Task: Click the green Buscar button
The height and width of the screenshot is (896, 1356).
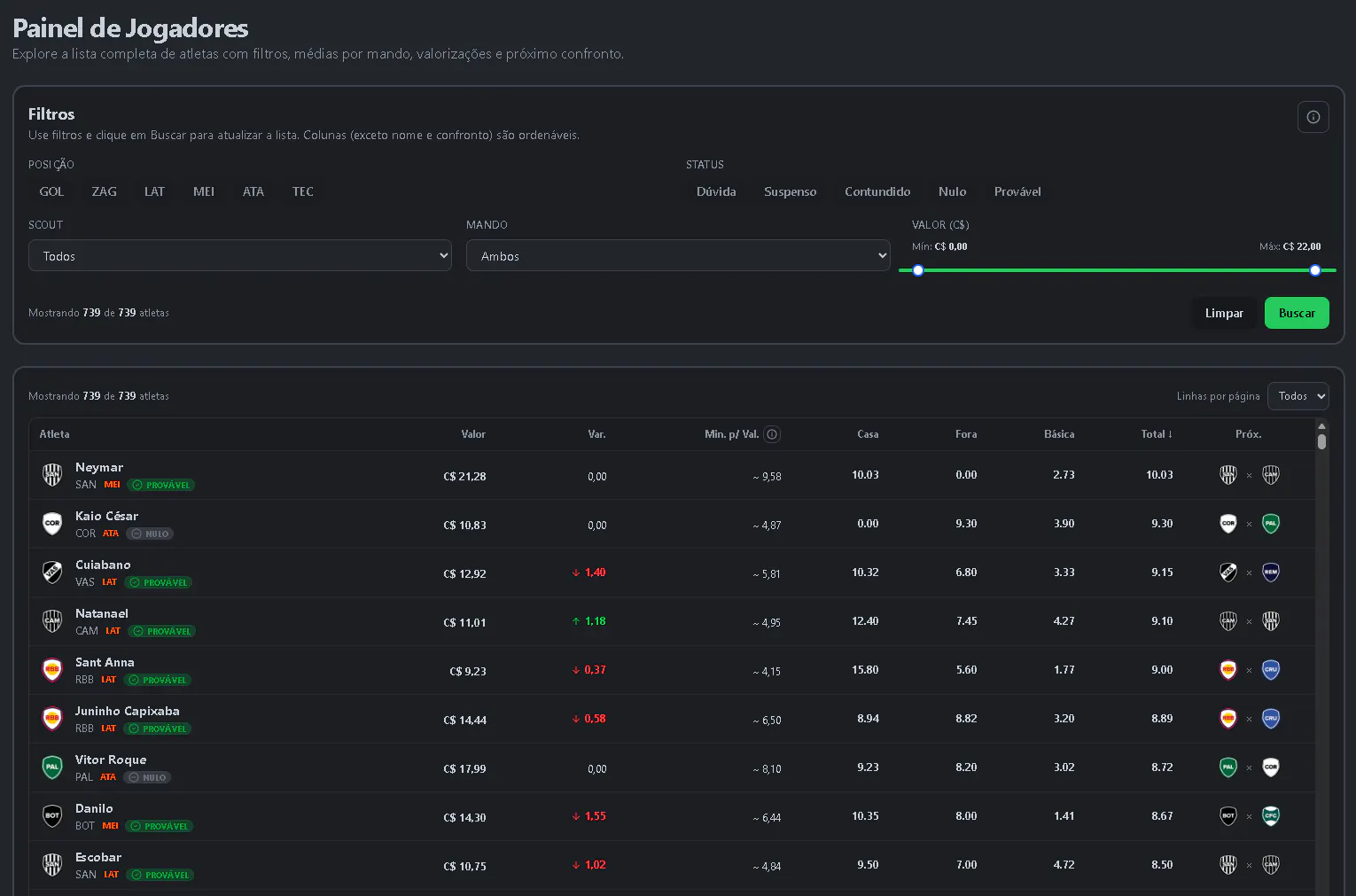Action: pyautogui.click(x=1297, y=313)
